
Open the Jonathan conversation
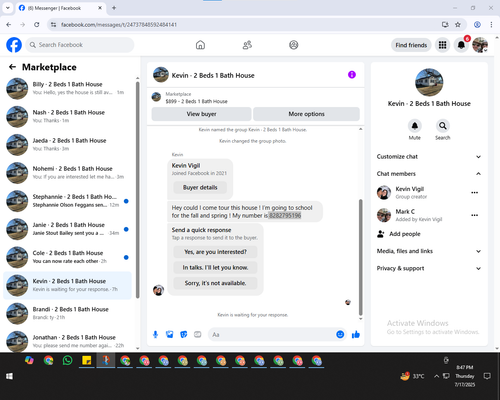click(68, 341)
